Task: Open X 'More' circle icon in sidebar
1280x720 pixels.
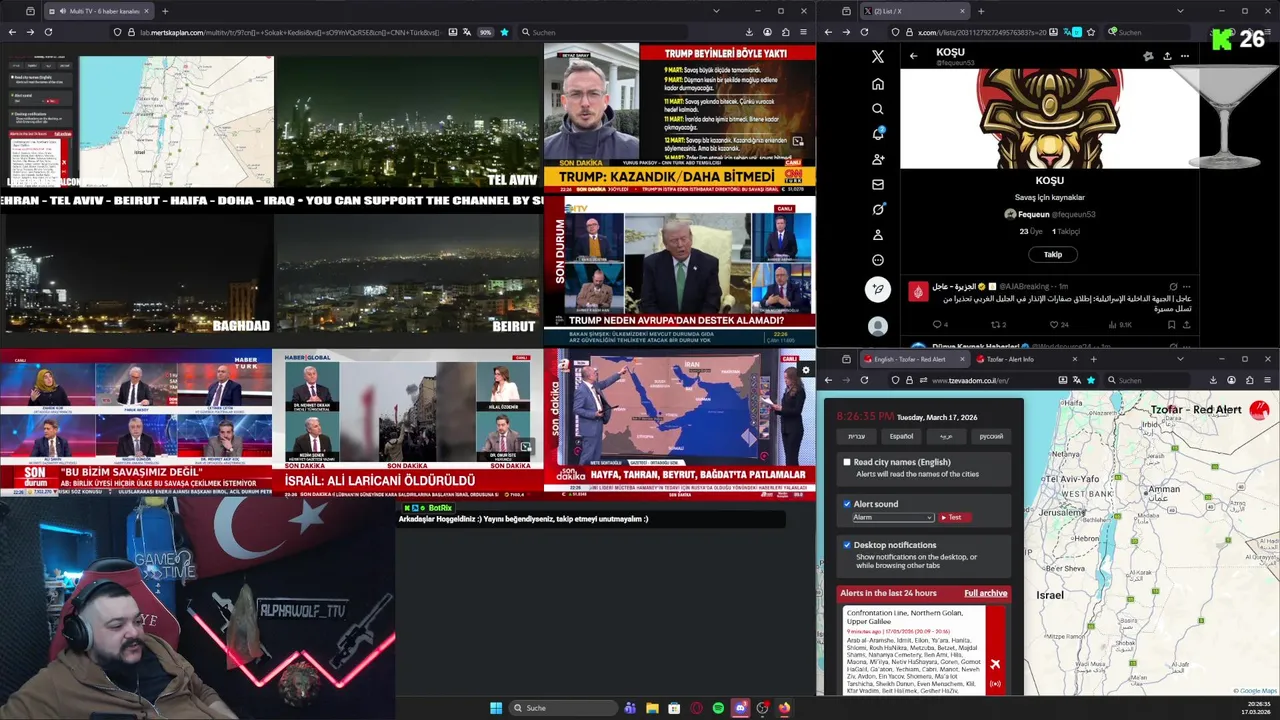Action: pos(878,260)
